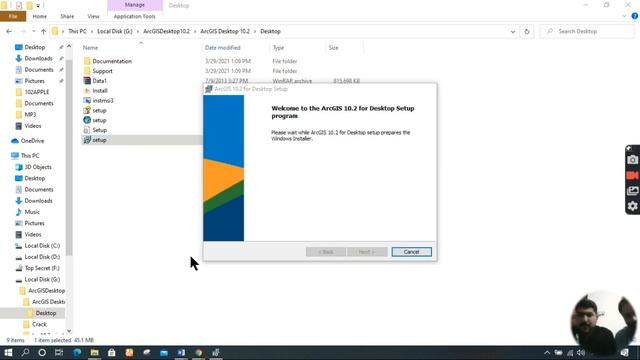
Task: Launch Microsoft Edge from taskbar
Action: tap(77, 352)
